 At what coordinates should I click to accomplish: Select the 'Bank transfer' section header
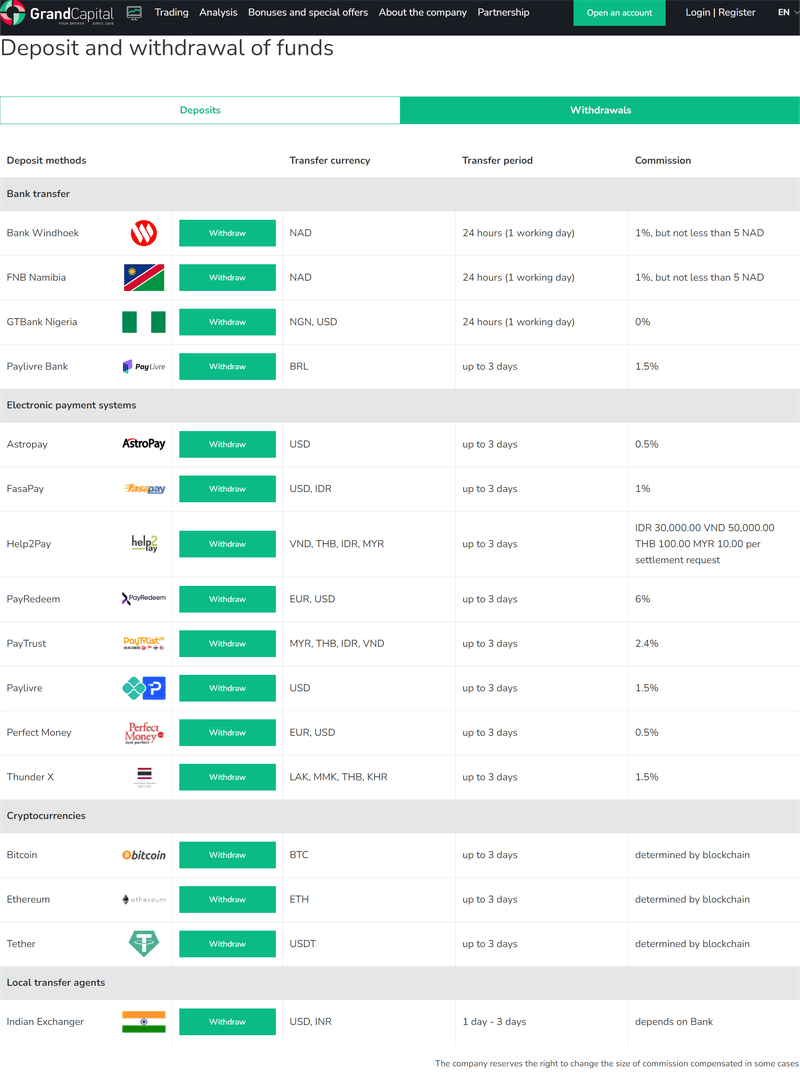(400, 194)
